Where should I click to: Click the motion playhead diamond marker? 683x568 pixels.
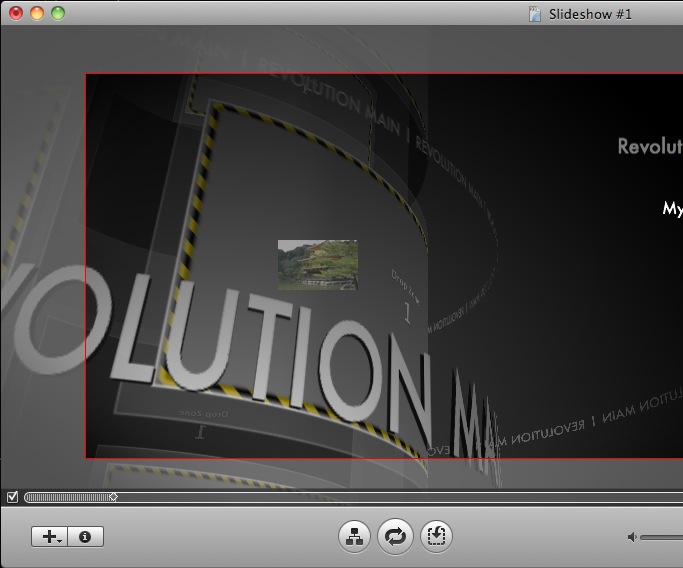tap(113, 497)
